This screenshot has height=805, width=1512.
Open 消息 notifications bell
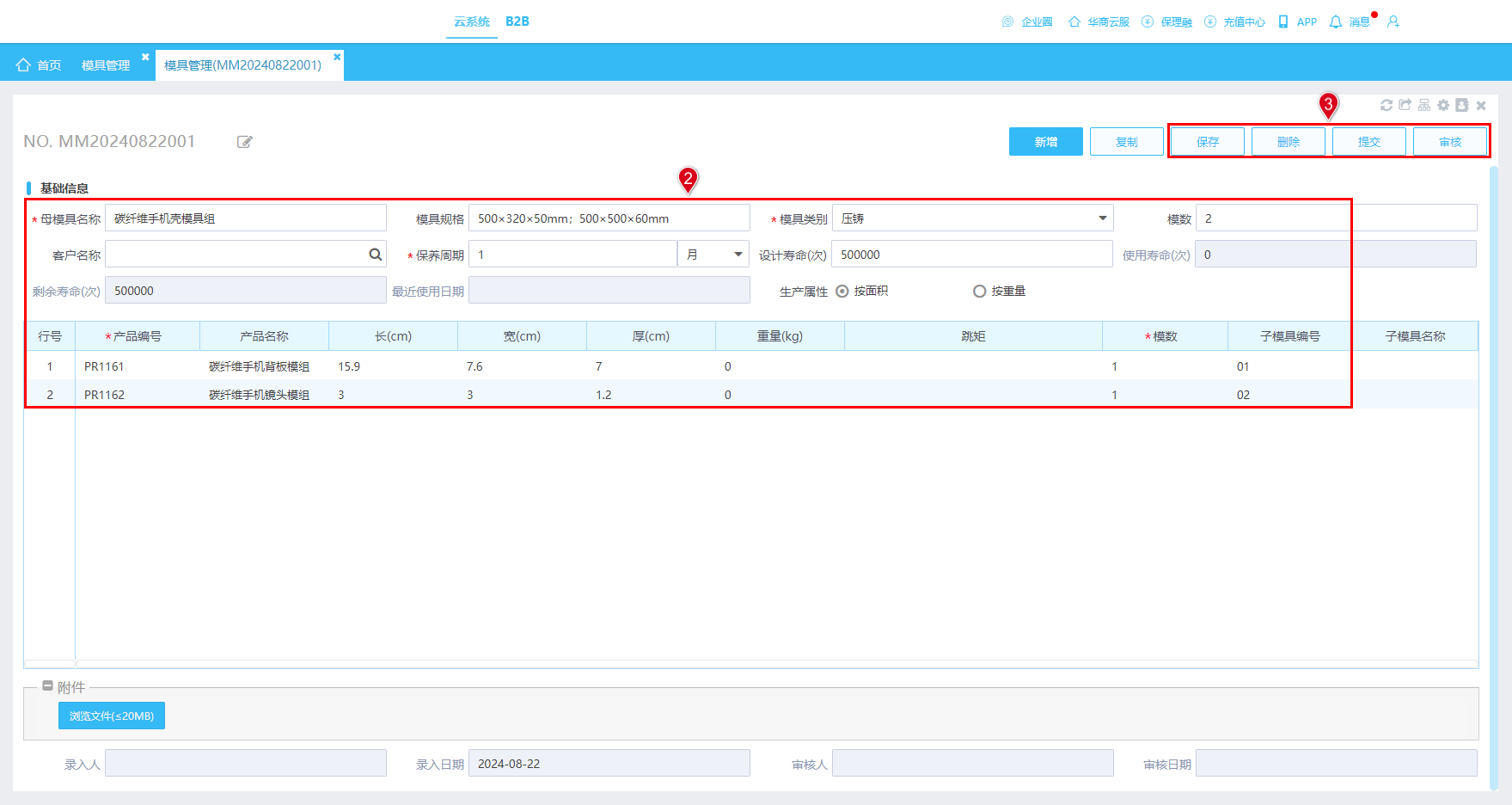pyautogui.click(x=1350, y=22)
